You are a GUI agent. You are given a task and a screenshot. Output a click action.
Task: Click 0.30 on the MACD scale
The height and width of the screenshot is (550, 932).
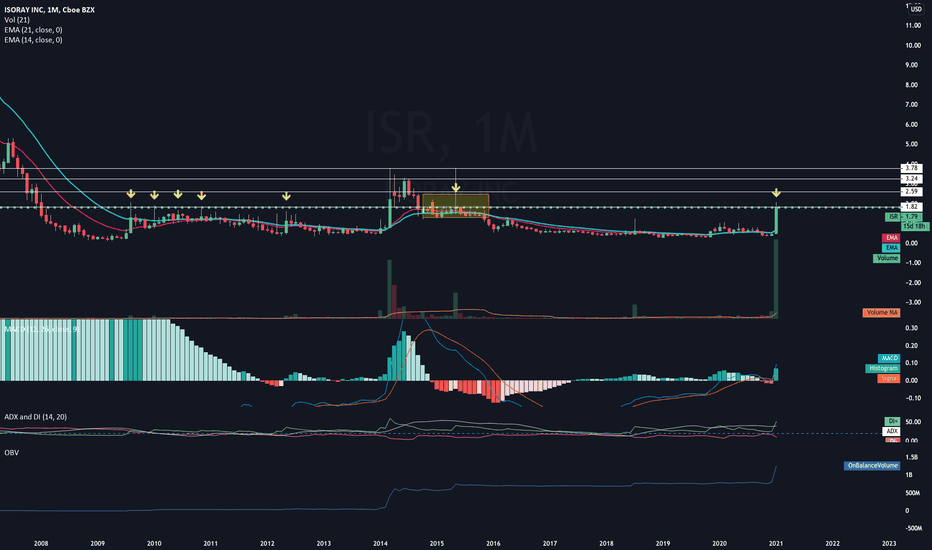click(911, 328)
